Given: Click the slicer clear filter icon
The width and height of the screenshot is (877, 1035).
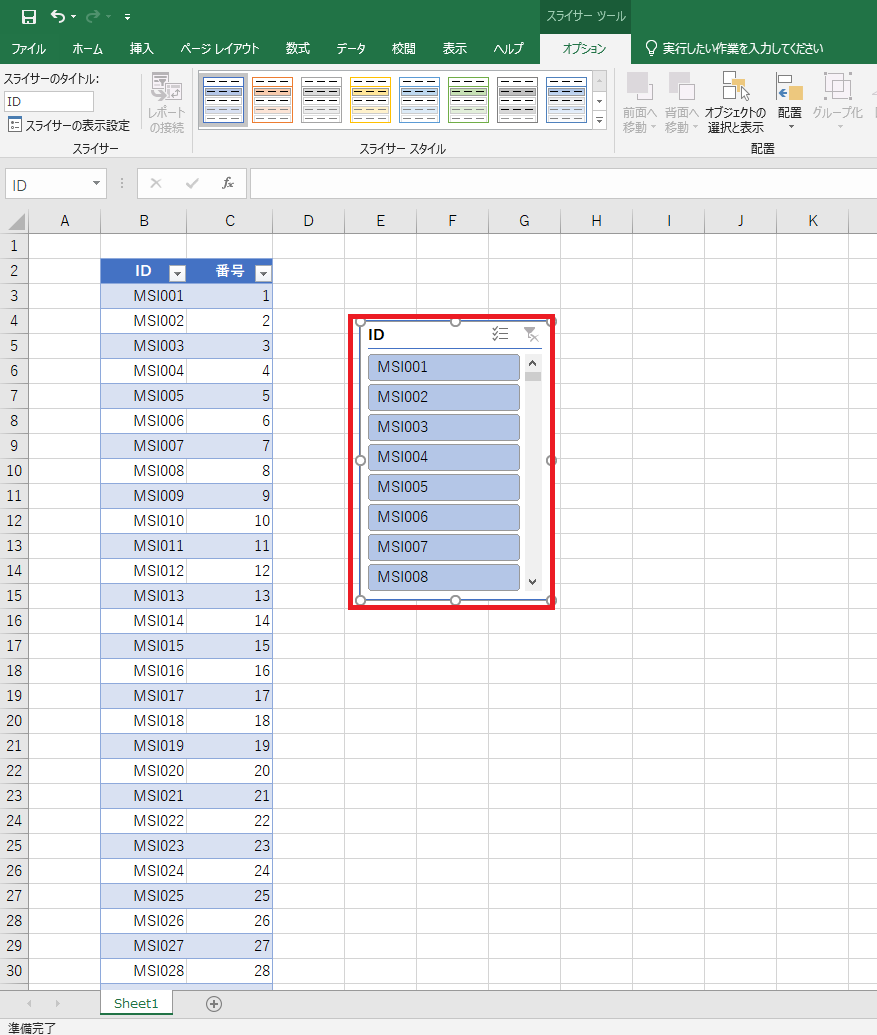Looking at the screenshot, I should click(531, 334).
